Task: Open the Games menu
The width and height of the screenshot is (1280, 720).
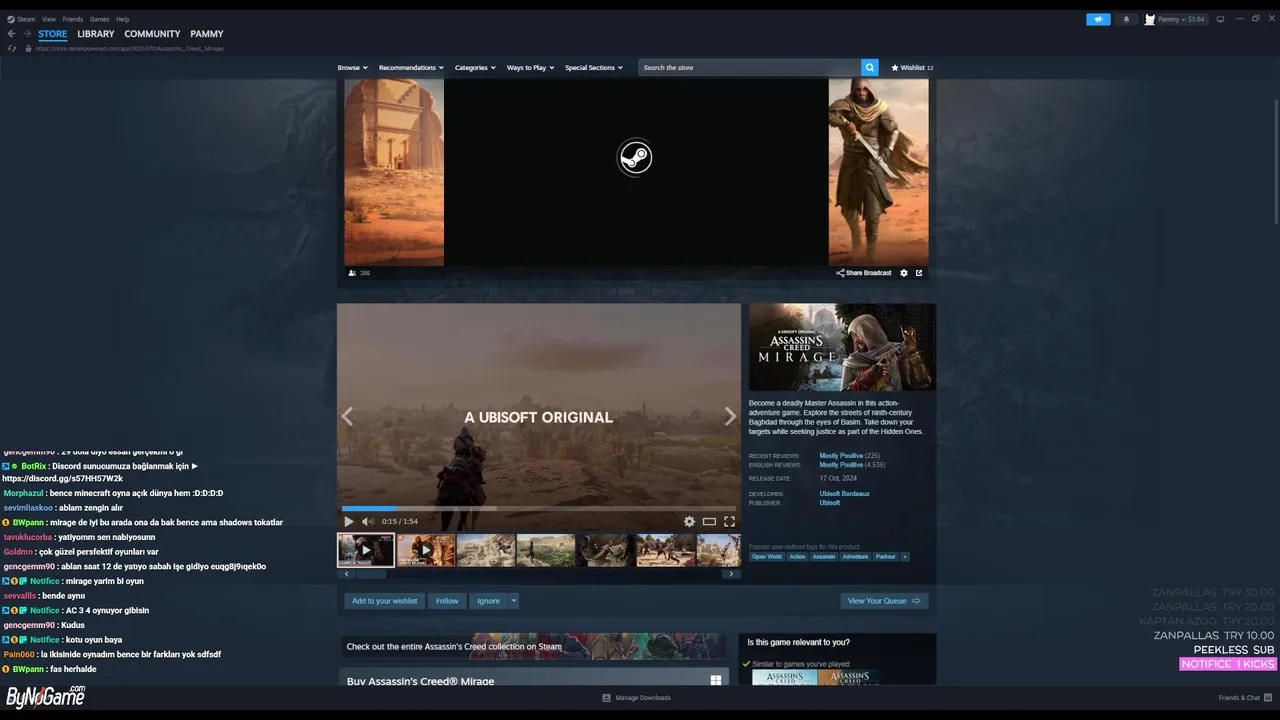Action: pyautogui.click(x=100, y=19)
